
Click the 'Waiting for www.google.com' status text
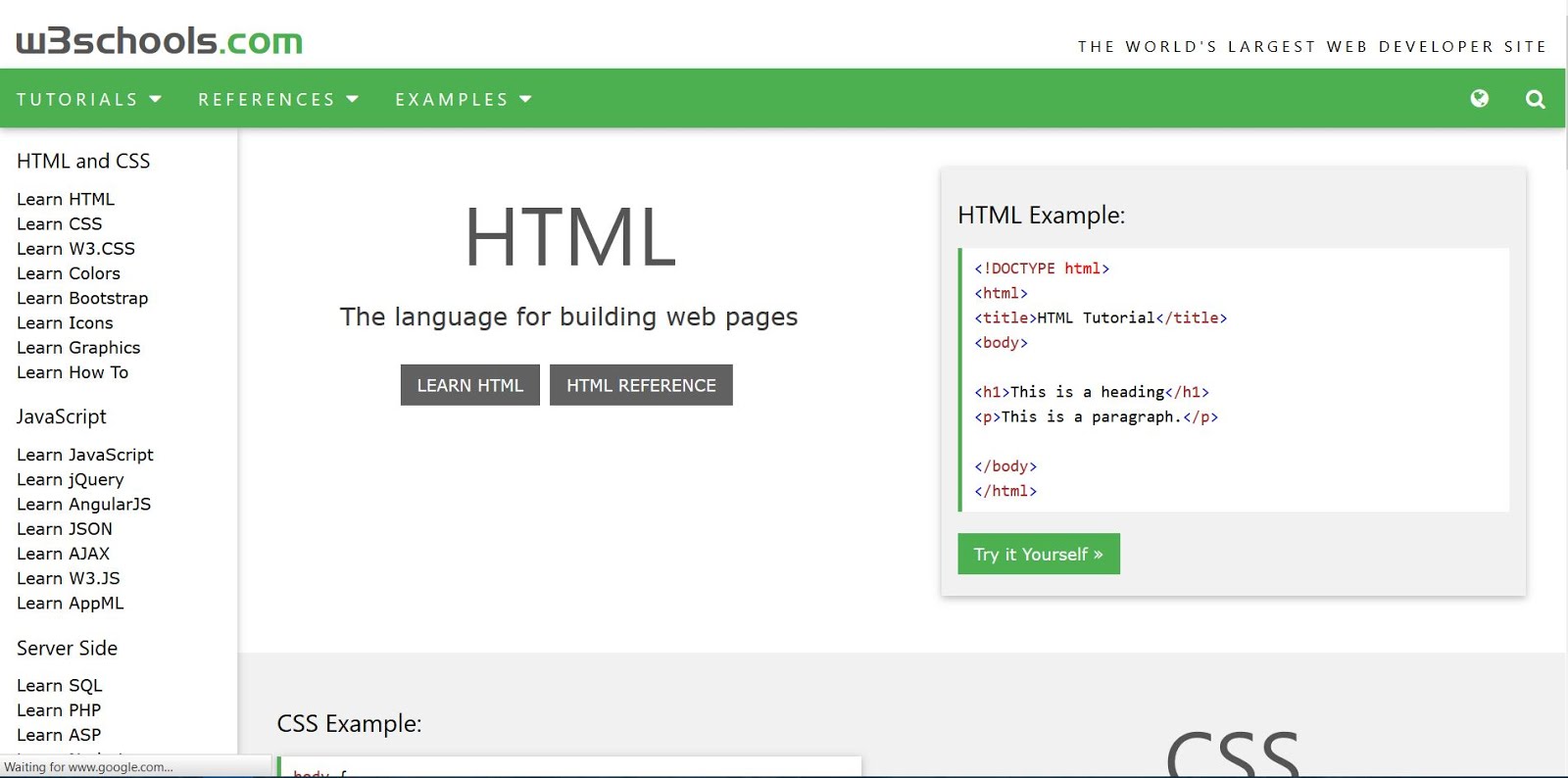88,767
